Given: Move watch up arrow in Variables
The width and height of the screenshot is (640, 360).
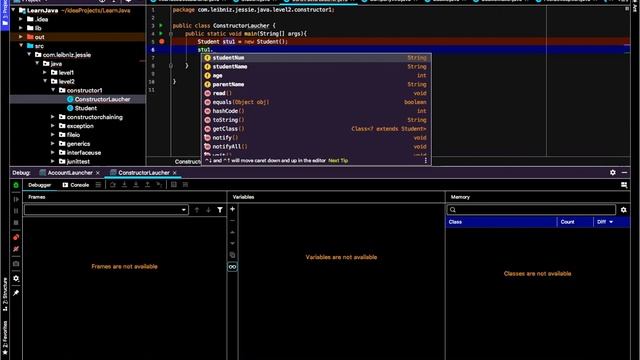Looking at the screenshot, I should [232, 232].
